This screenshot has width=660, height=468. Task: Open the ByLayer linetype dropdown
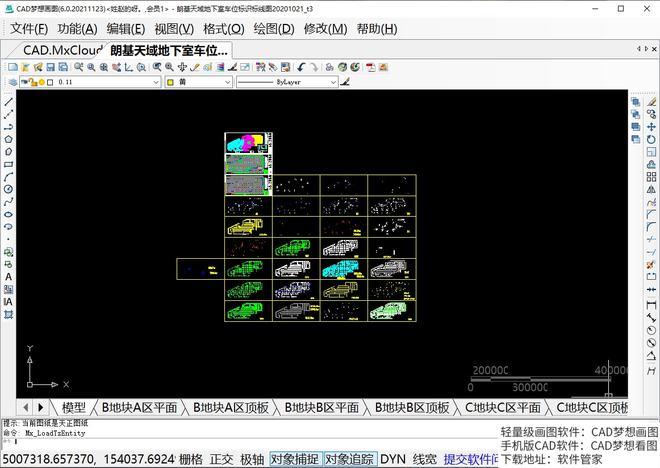click(x=287, y=82)
